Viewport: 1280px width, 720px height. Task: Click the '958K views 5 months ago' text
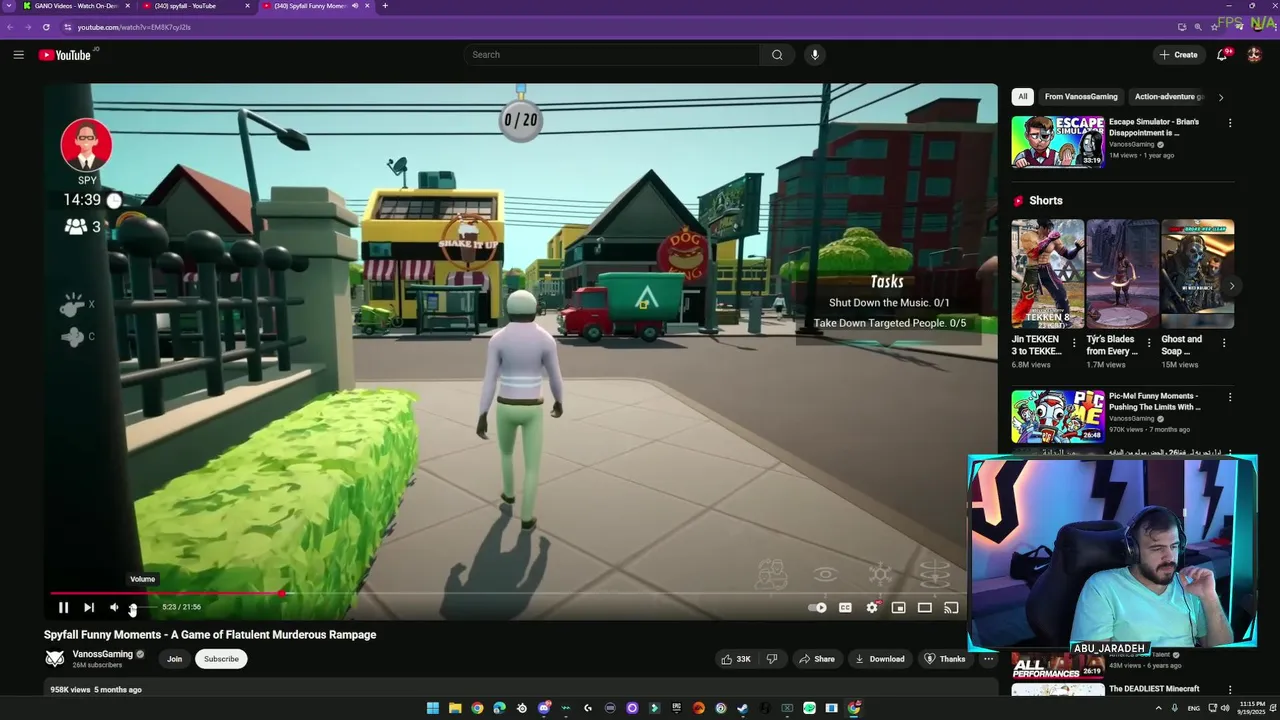coord(96,690)
